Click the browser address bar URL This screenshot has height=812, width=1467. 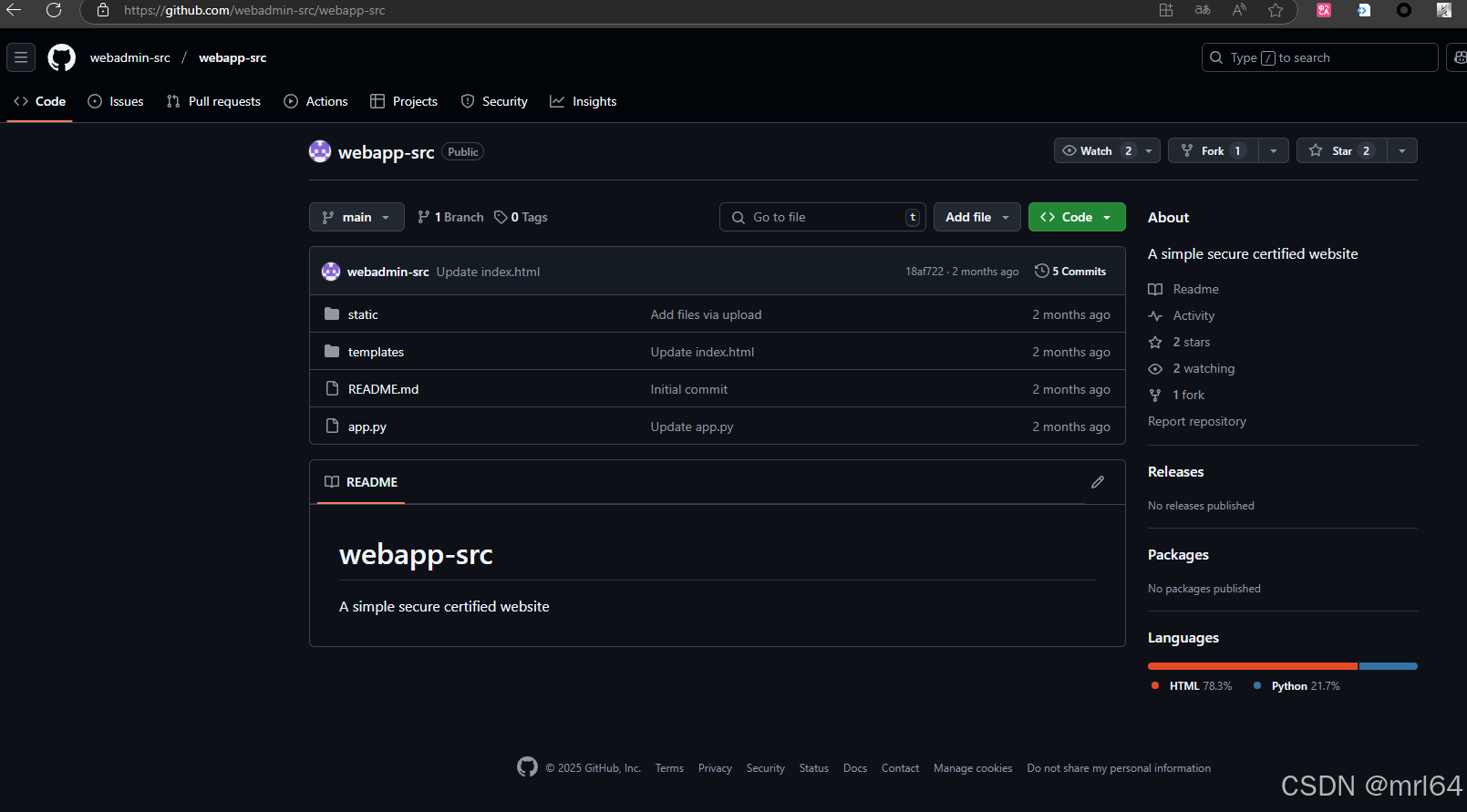[x=254, y=10]
